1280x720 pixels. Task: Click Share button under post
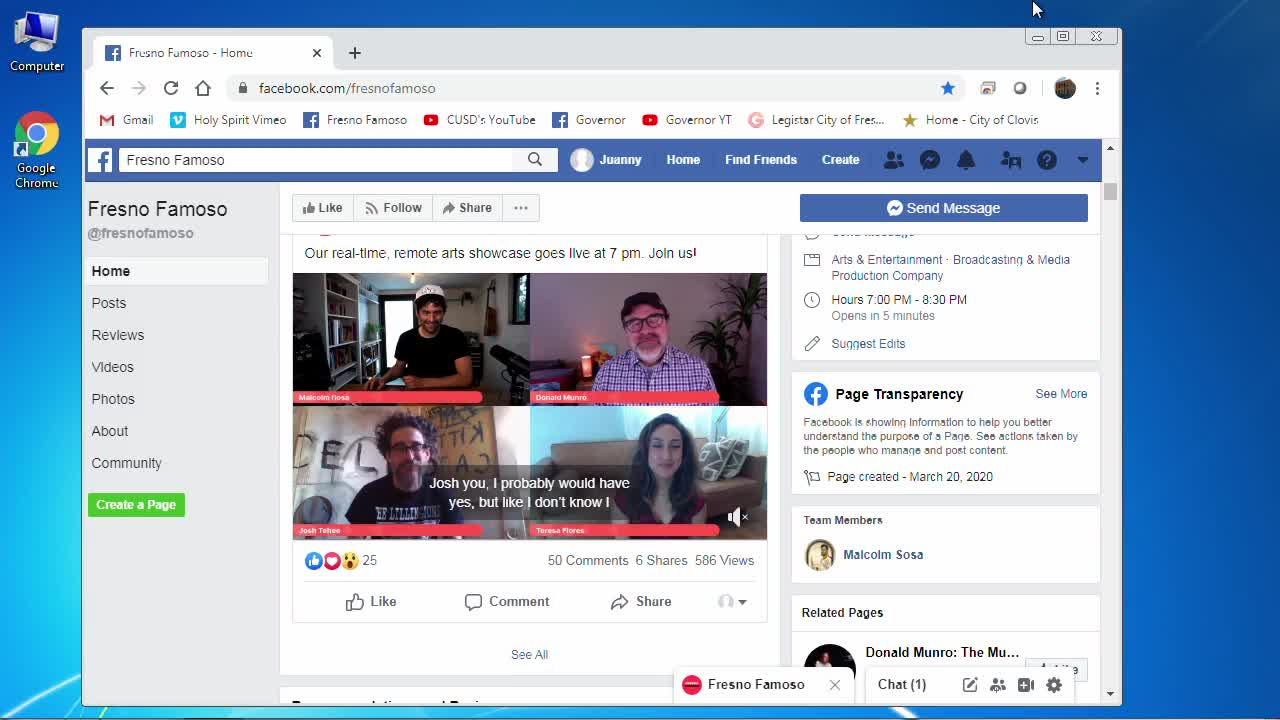point(641,602)
